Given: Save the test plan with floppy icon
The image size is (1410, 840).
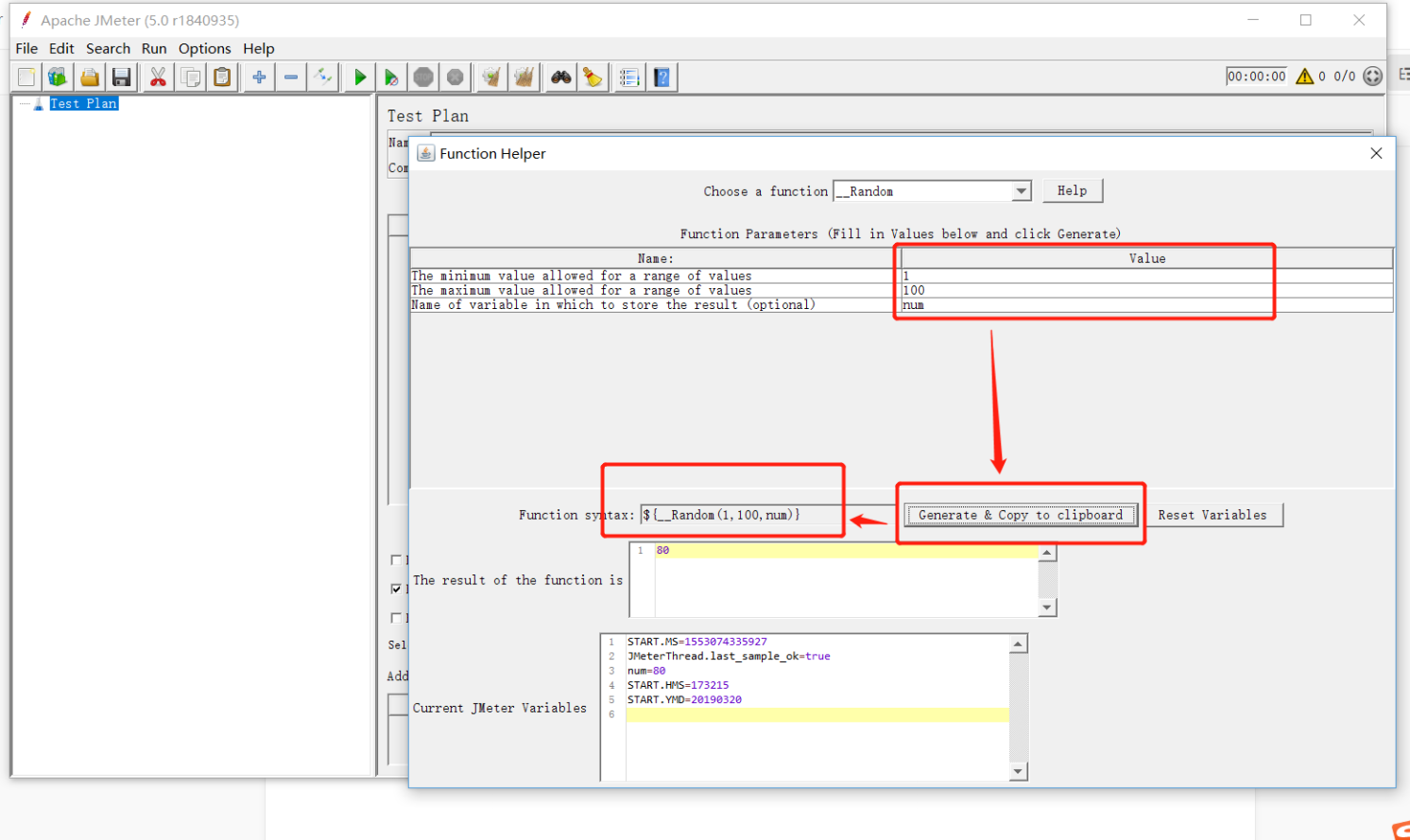Looking at the screenshot, I should point(121,77).
